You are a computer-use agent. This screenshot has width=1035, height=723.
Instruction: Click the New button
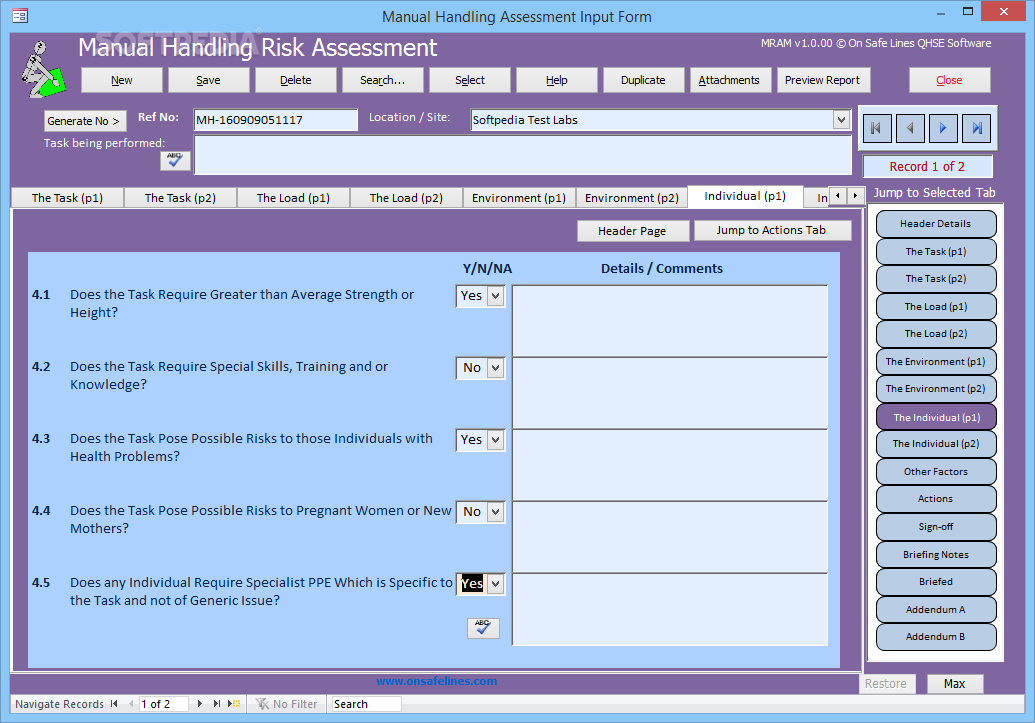pos(121,80)
